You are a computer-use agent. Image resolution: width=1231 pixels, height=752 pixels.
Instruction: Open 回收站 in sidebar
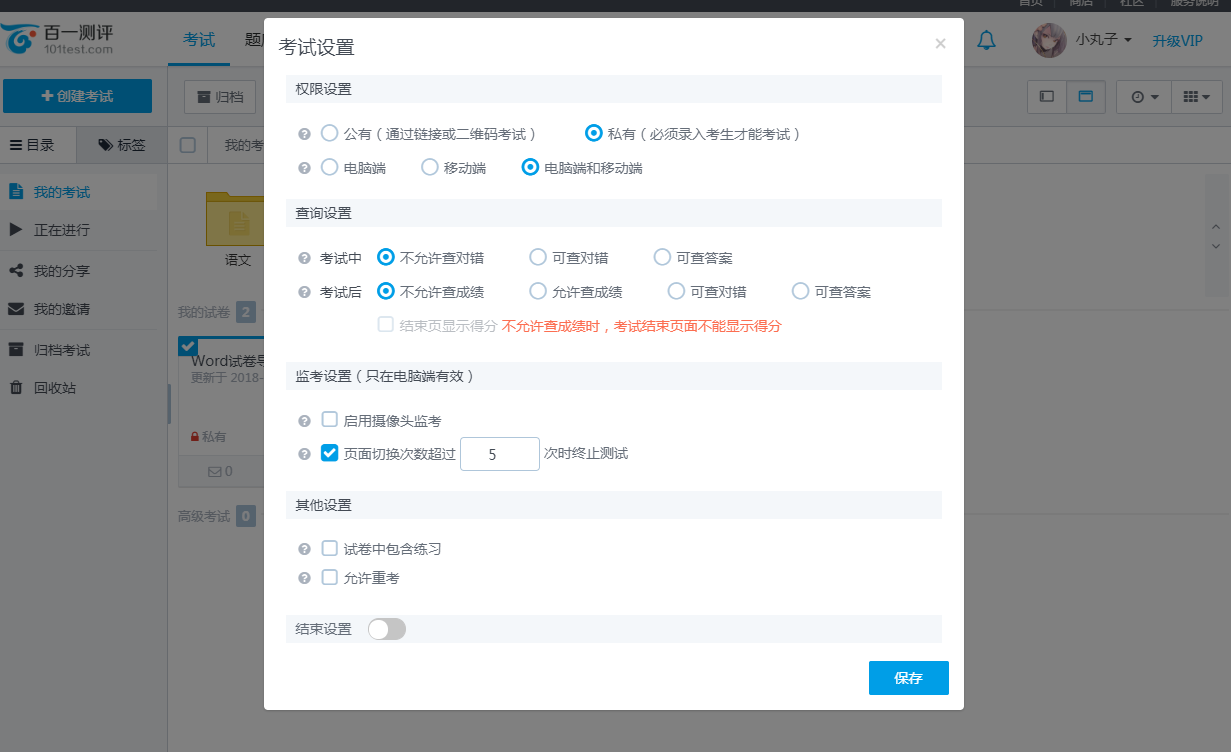coord(79,388)
